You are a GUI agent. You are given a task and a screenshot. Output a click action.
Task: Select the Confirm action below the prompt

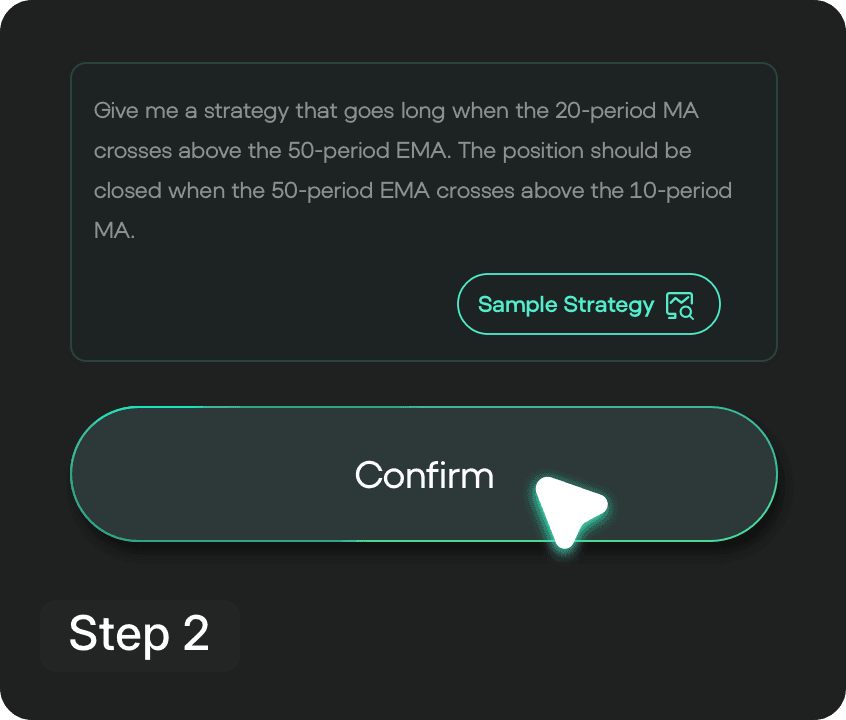423,474
